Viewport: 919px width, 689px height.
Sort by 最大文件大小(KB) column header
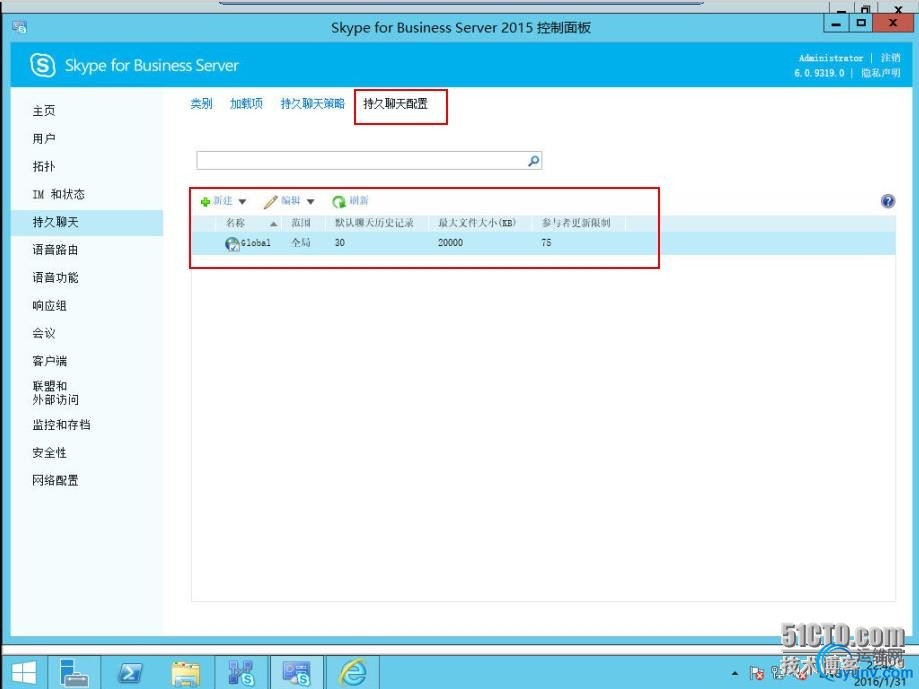coord(477,223)
